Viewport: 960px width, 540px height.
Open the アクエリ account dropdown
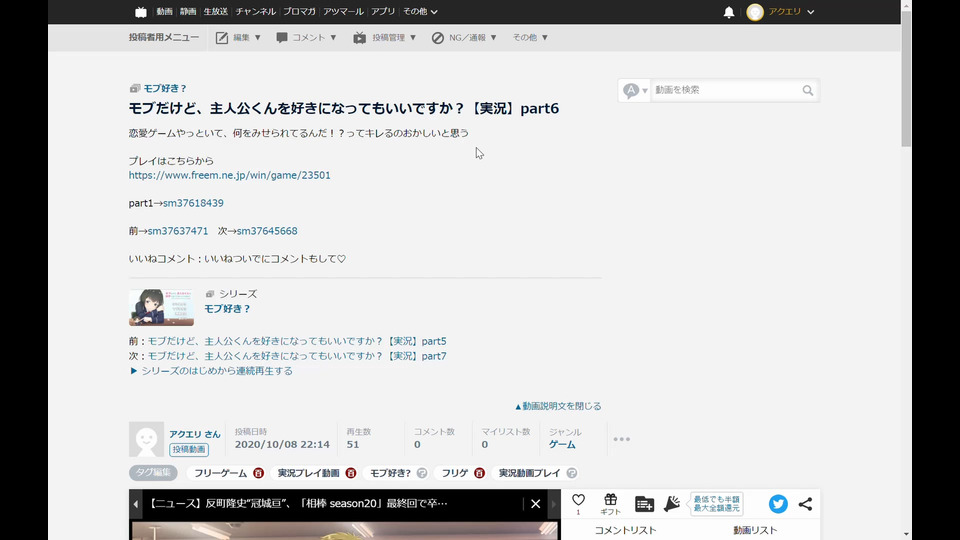[x=791, y=12]
